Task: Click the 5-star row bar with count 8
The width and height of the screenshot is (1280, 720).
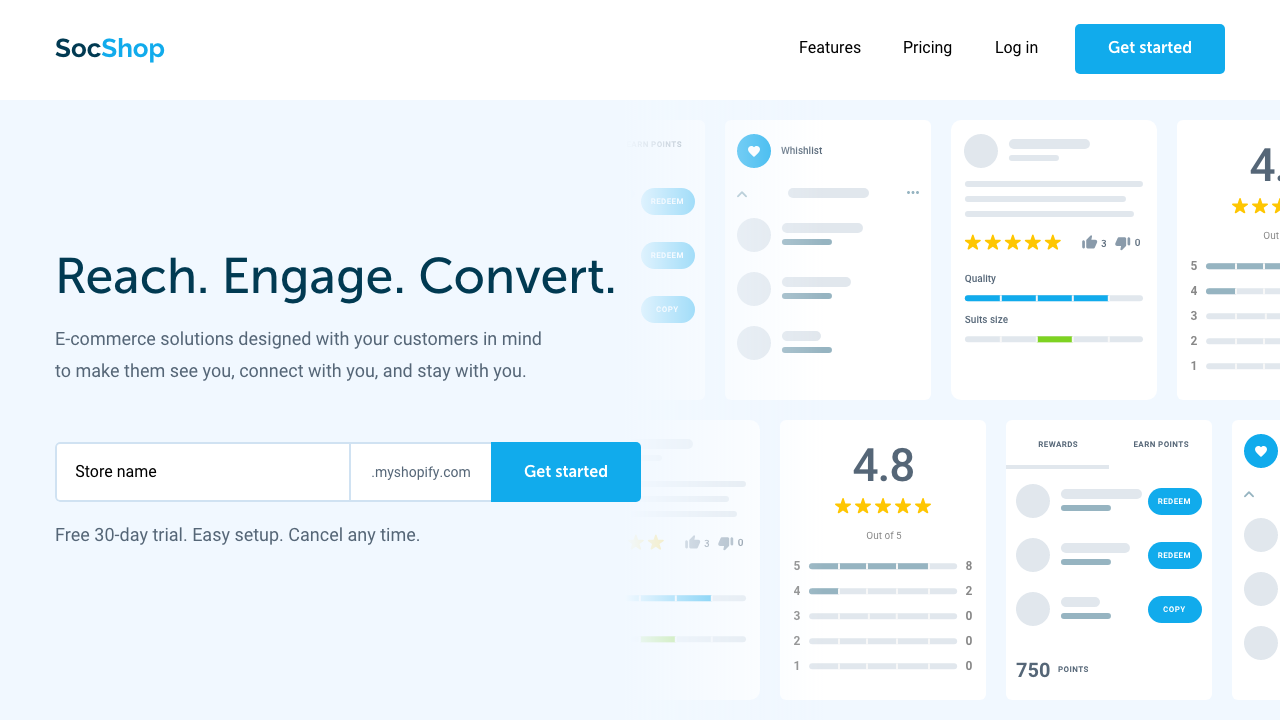Action: tap(883, 566)
